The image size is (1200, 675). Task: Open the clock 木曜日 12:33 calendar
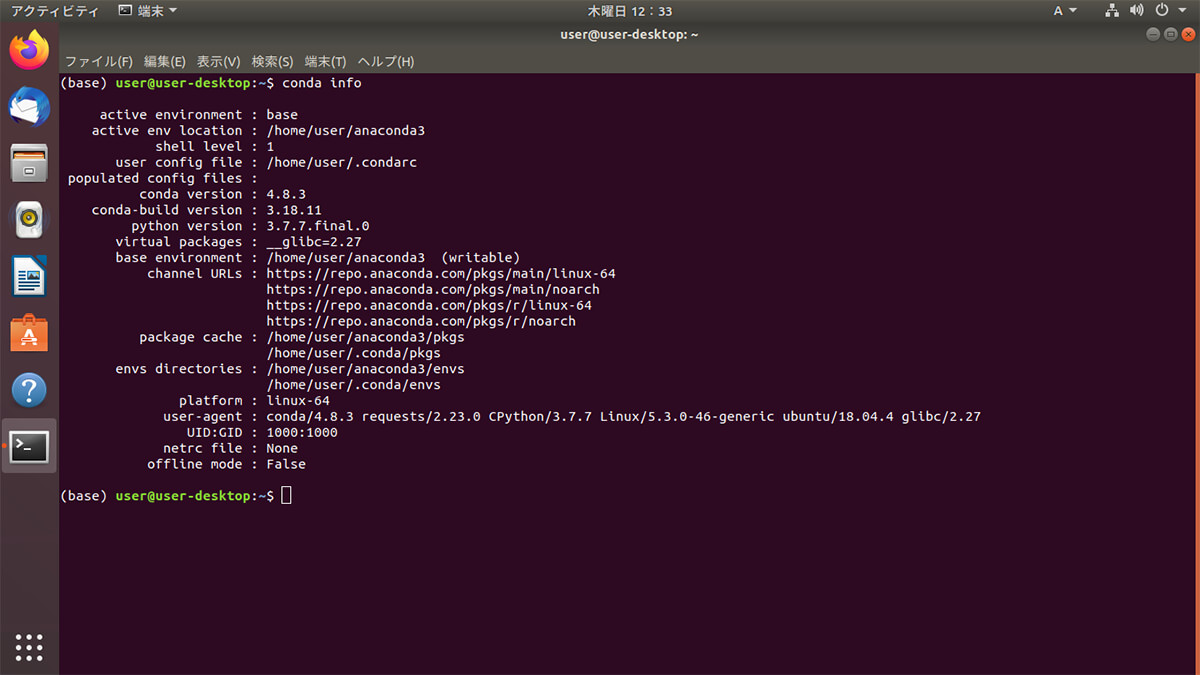click(629, 11)
